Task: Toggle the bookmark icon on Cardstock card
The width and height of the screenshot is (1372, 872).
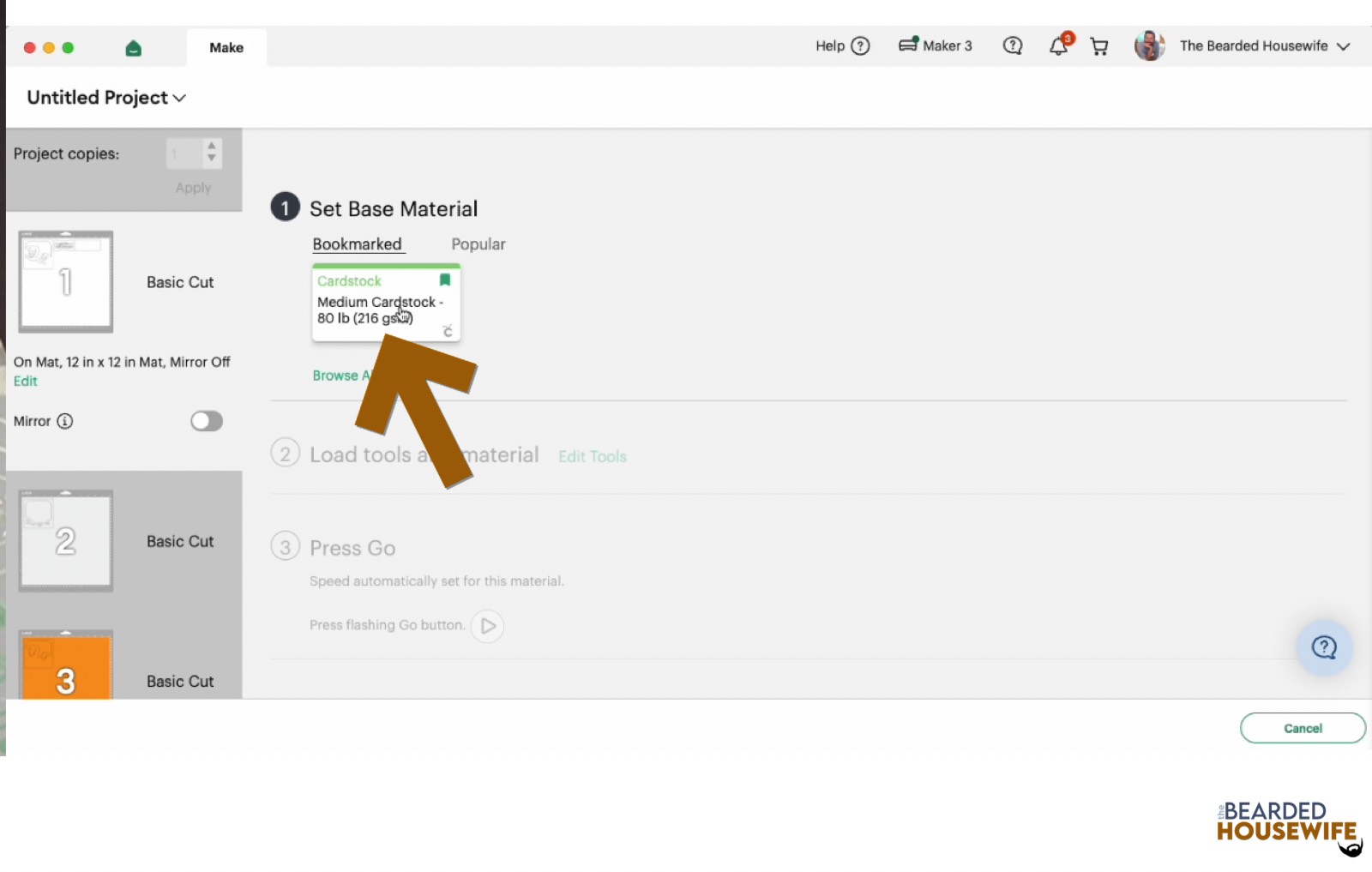Action: point(445,280)
